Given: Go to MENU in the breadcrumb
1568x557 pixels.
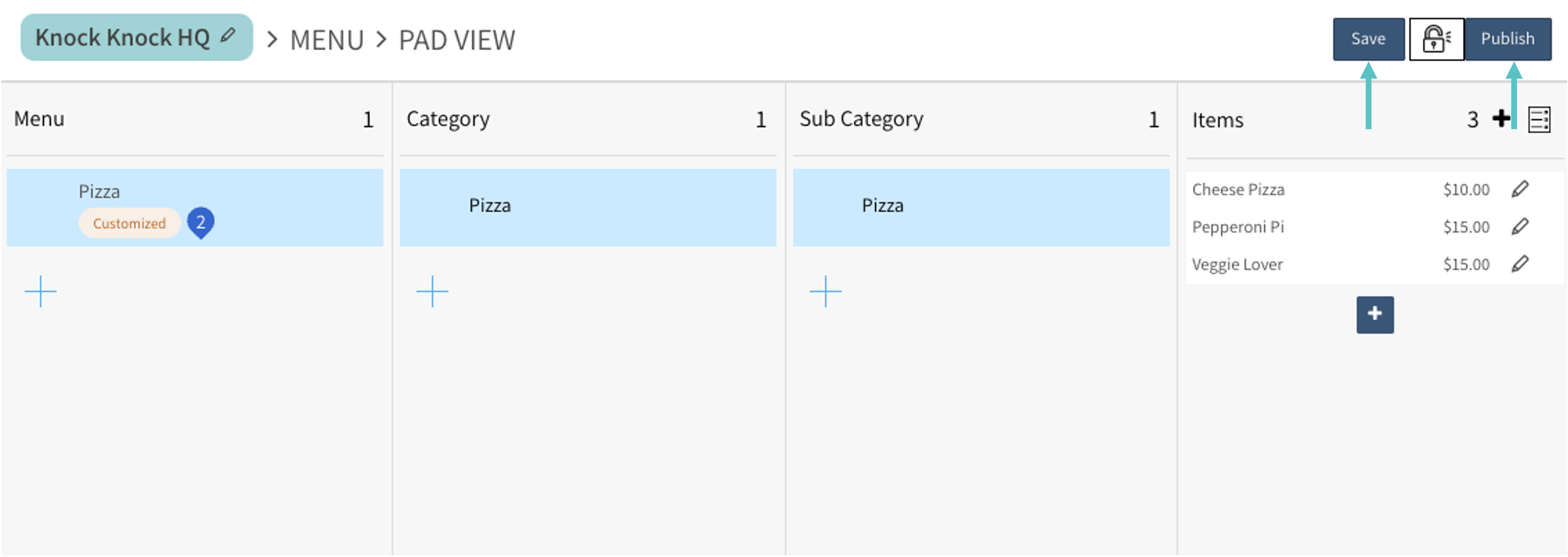Looking at the screenshot, I should tap(327, 40).
